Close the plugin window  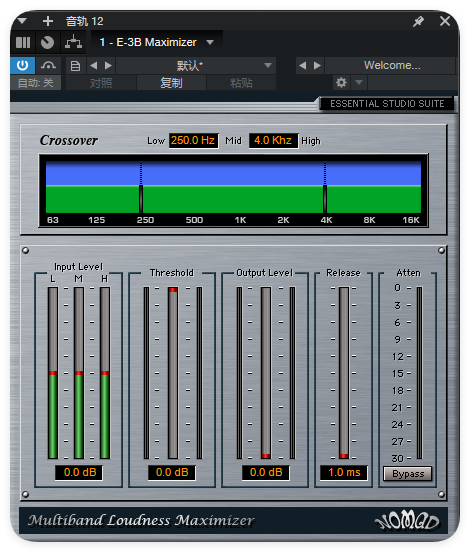[x=445, y=21]
